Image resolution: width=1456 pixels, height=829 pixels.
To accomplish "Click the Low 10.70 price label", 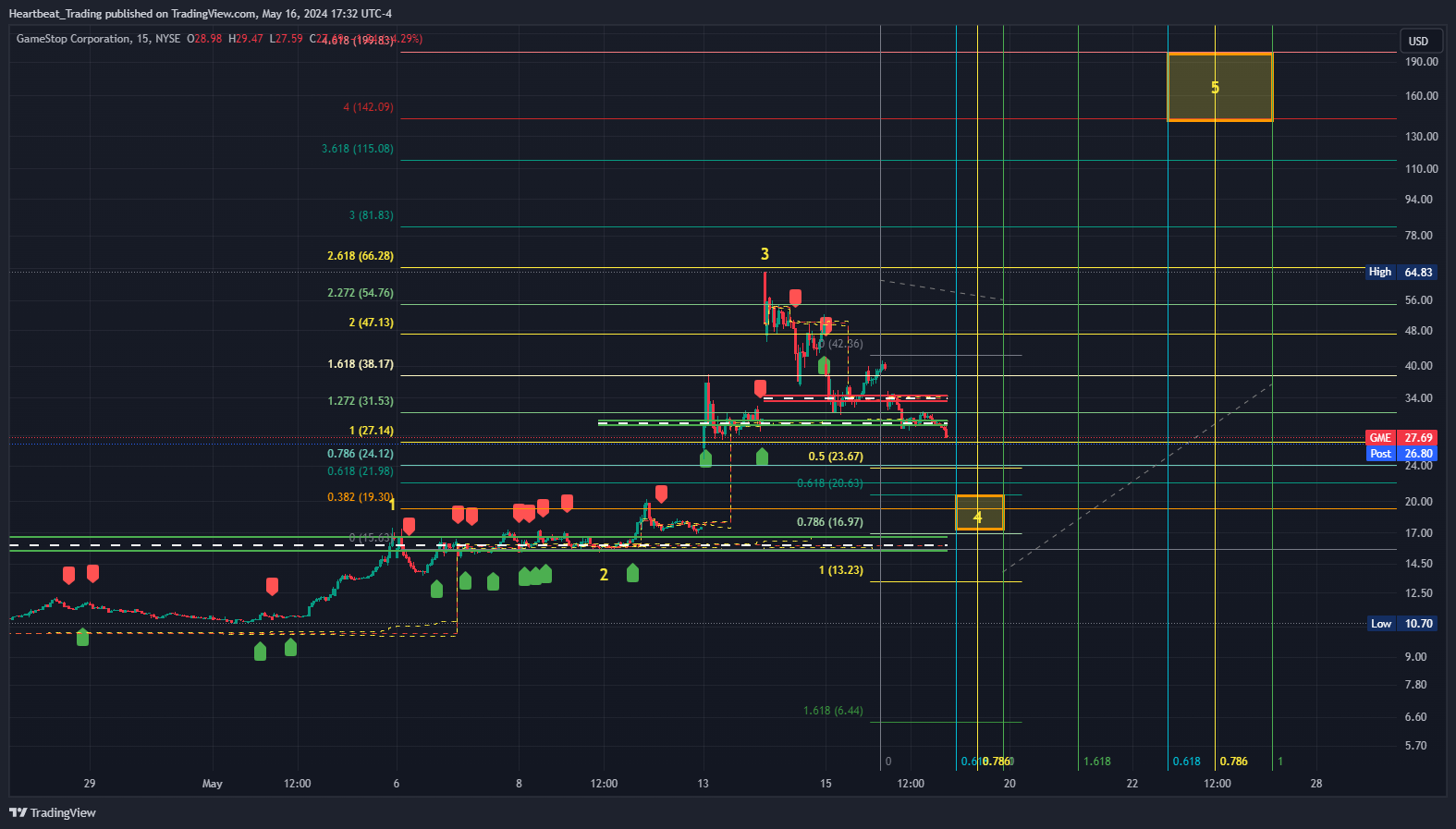I will coord(1401,624).
